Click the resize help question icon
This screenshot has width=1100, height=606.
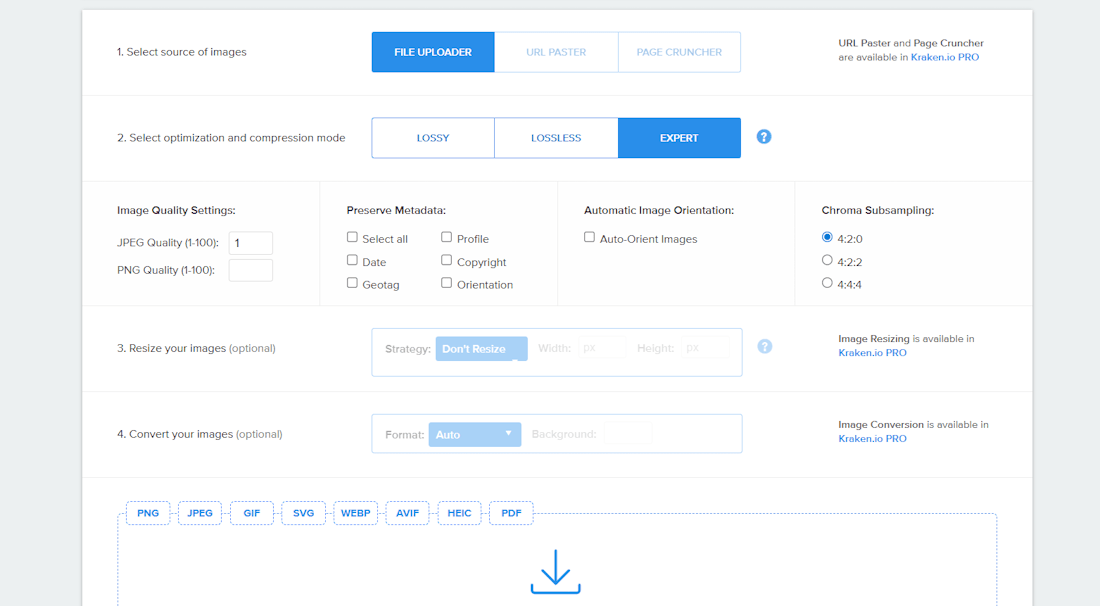765,346
